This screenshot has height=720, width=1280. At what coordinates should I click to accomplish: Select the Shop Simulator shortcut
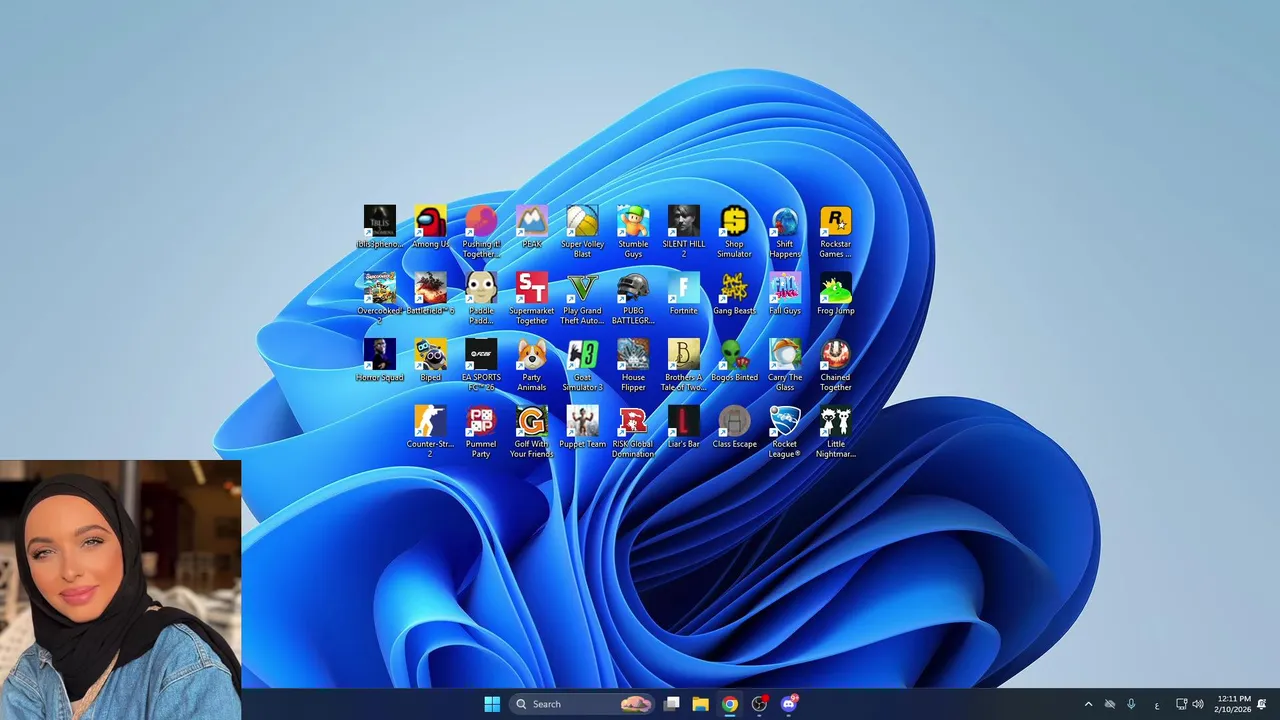tap(734, 232)
